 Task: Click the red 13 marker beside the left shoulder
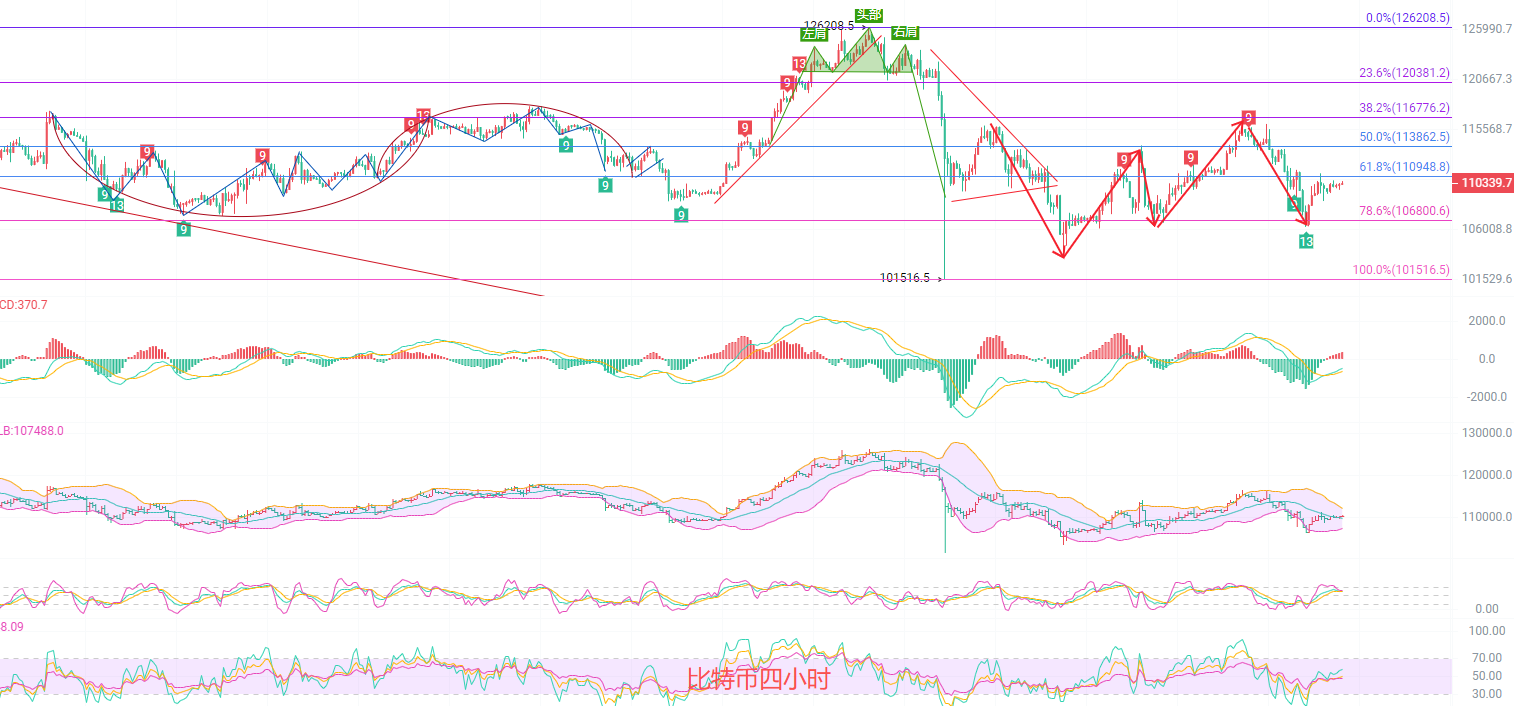pyautogui.click(x=799, y=64)
